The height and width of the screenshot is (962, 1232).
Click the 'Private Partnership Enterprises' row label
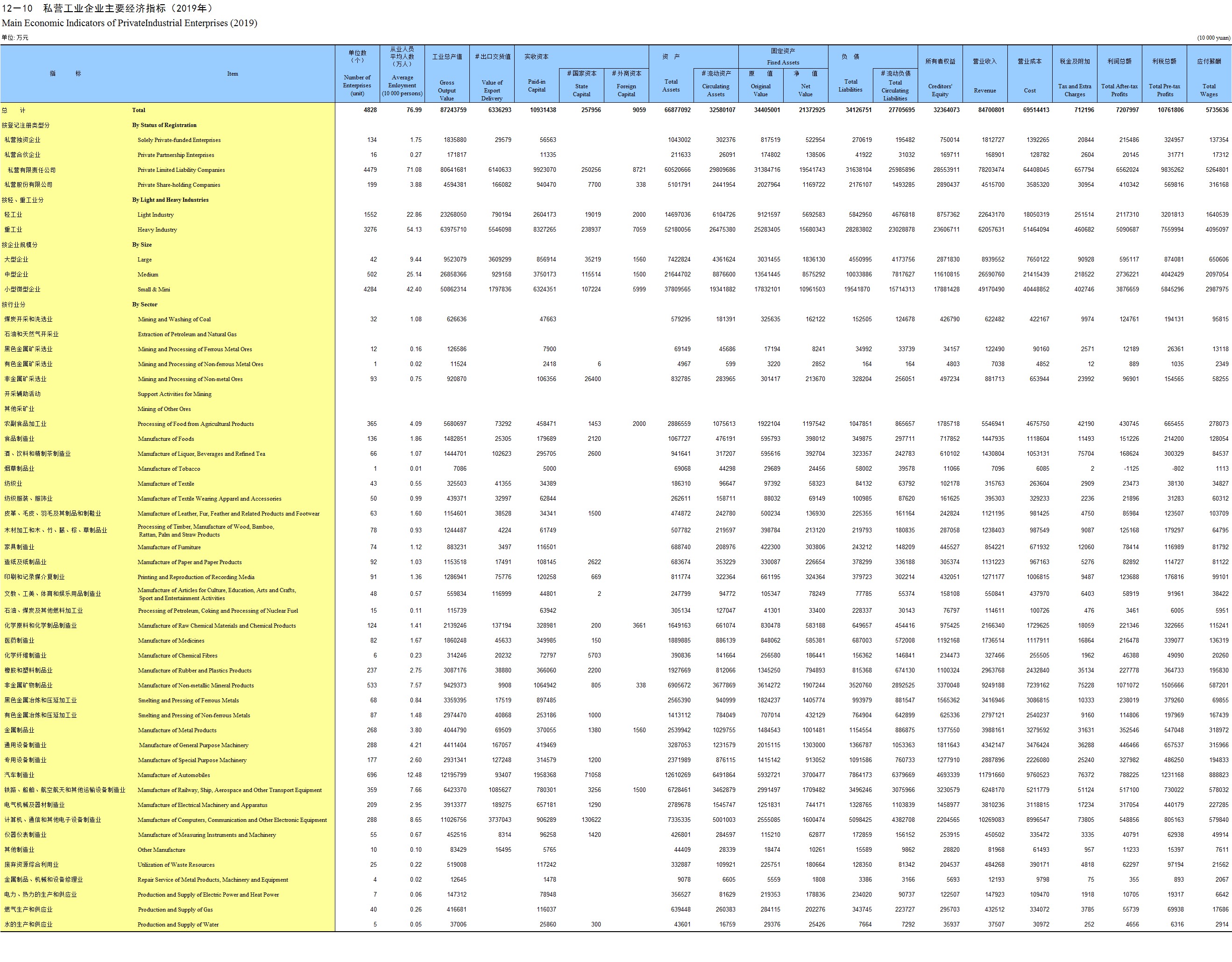click(x=176, y=155)
